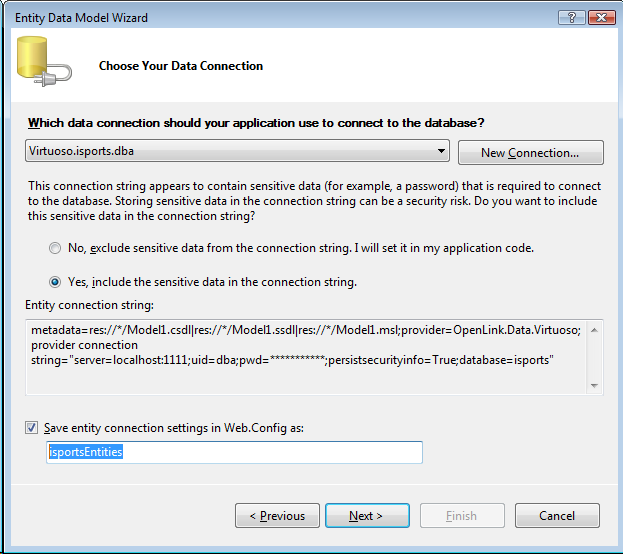Focus the isportsEntities name input field
The width and height of the screenshot is (623, 554).
(235, 453)
